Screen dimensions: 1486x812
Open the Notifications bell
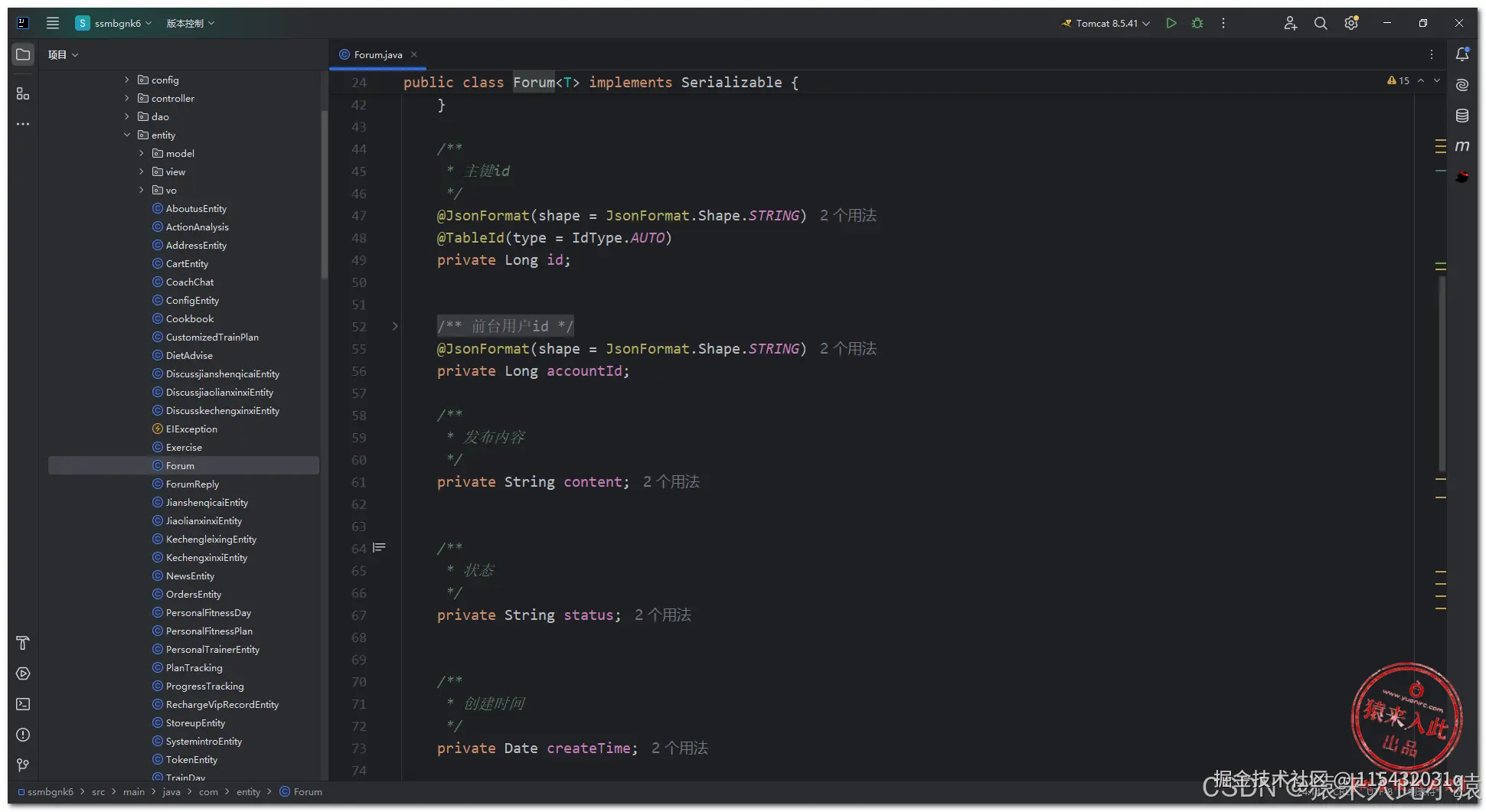tap(1462, 54)
